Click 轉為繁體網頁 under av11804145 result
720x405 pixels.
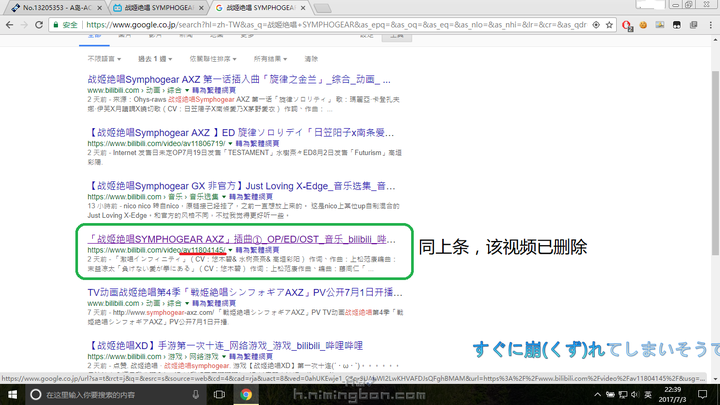[258, 250]
